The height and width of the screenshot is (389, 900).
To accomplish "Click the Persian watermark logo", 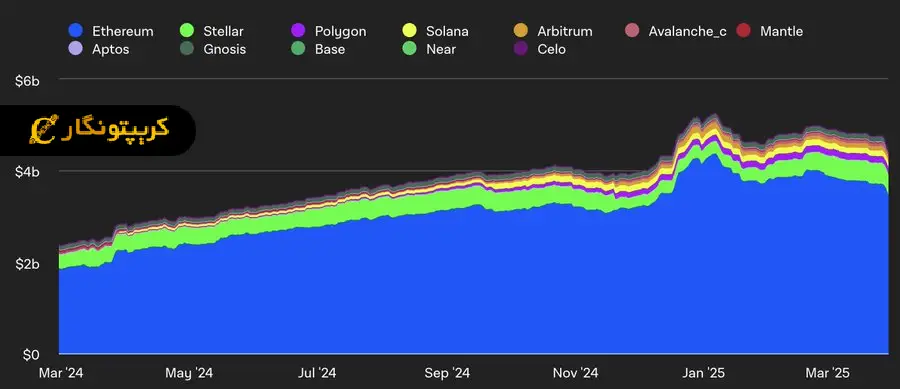I will pyautogui.click(x=99, y=130).
